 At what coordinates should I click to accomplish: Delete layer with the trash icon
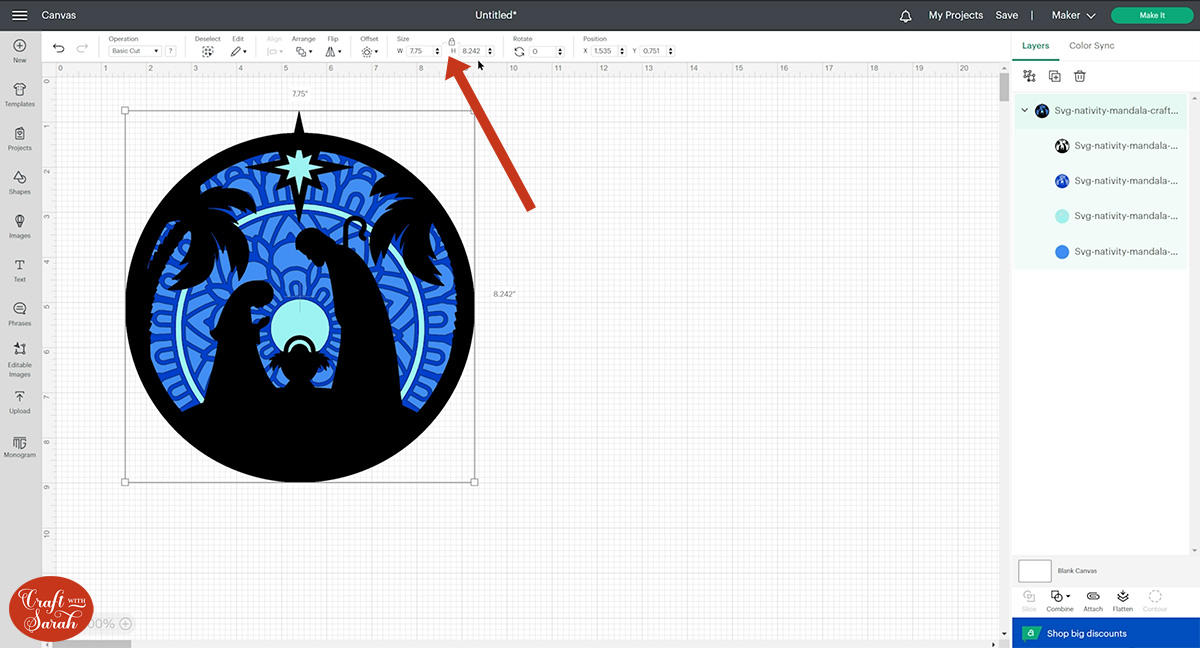[x=1080, y=76]
